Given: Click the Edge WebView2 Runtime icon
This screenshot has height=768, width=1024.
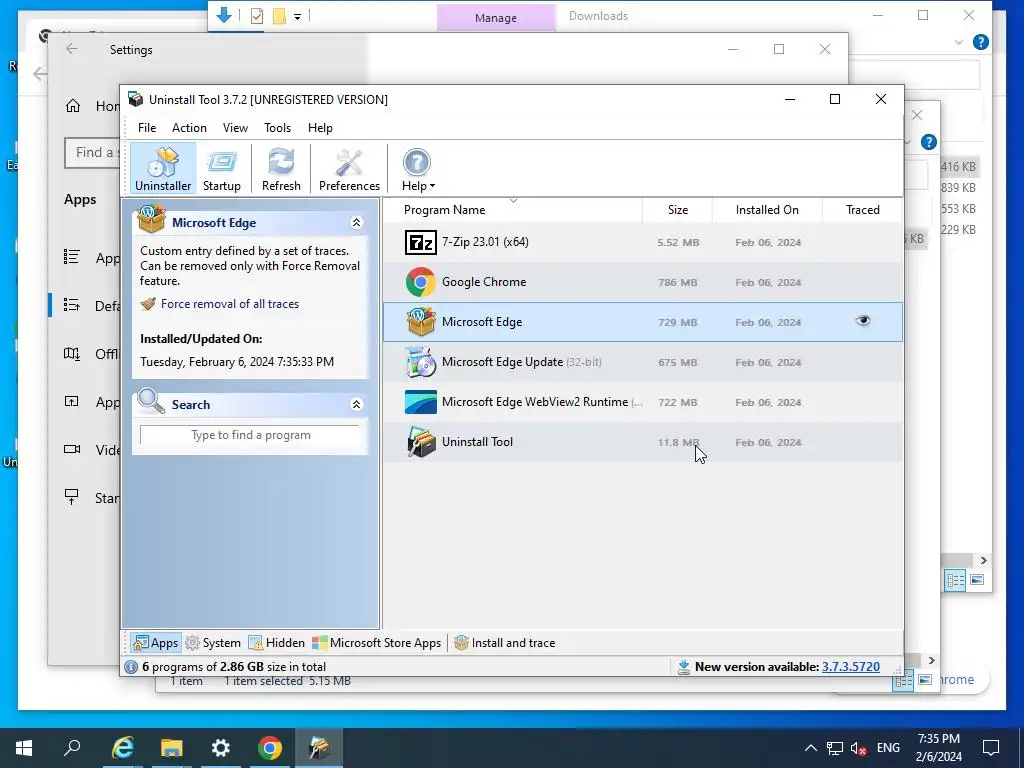Looking at the screenshot, I should click(x=421, y=402).
